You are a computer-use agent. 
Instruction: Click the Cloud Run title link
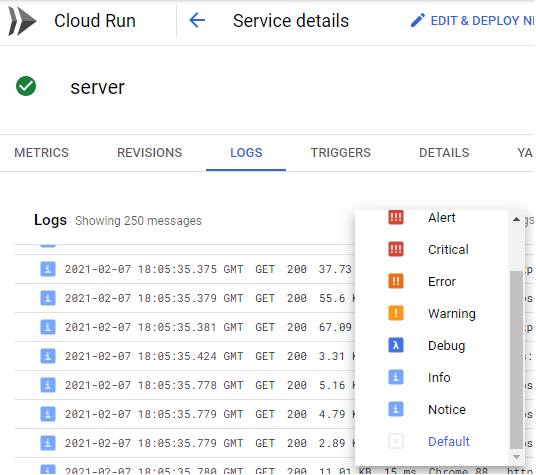coord(95,21)
